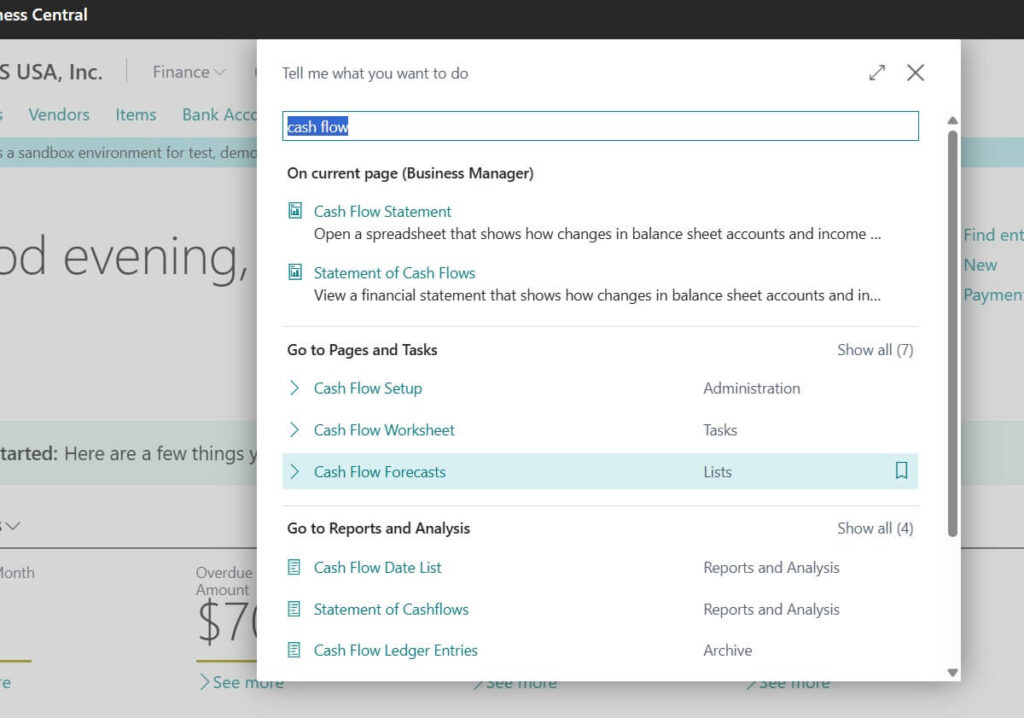Go to Cash Flow Setup page
Viewport: 1024px width, 718px height.
pyautogui.click(x=368, y=388)
